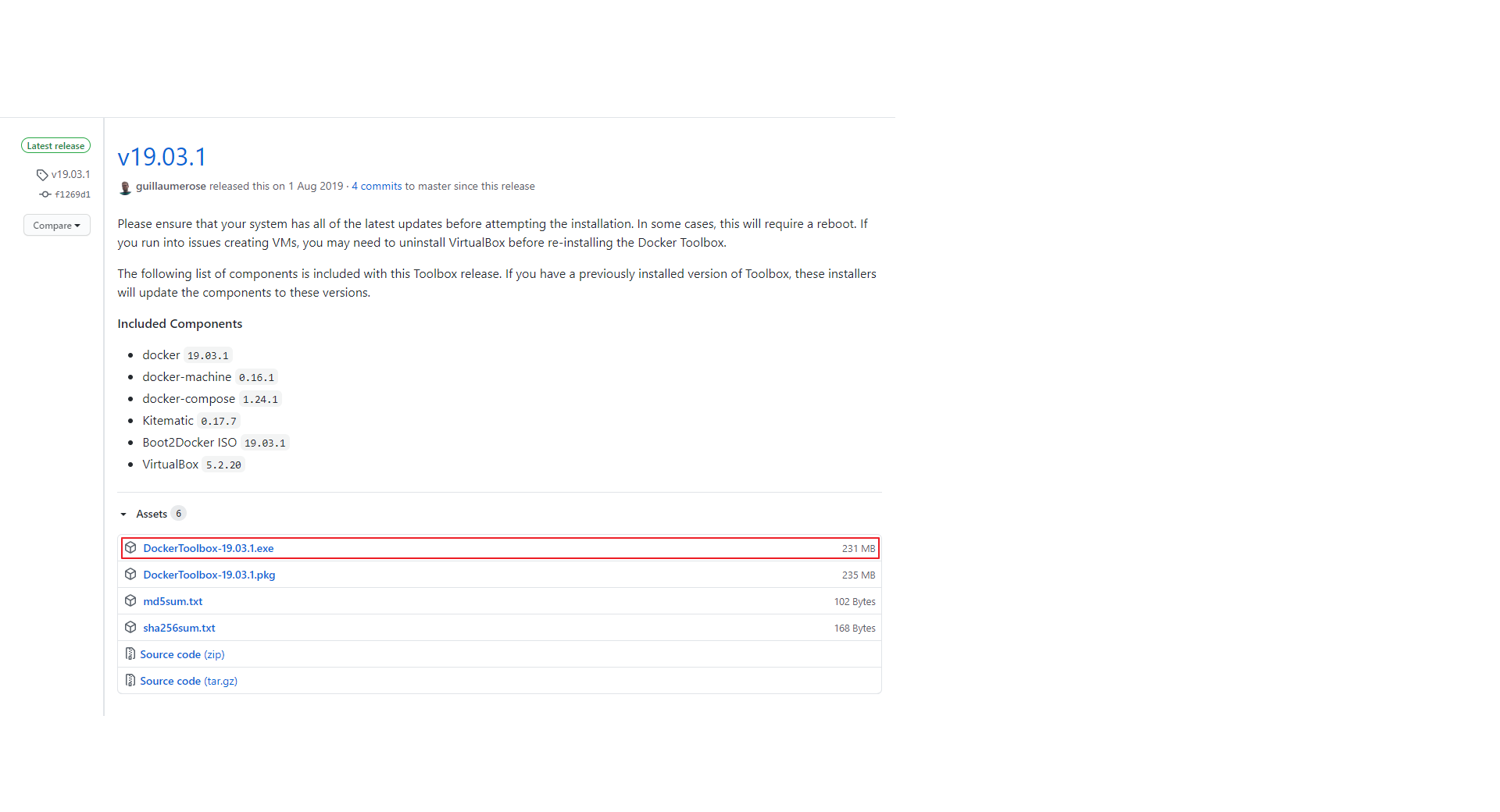Click the file icon beside Source code (zip)
1500x812 pixels.
(x=130, y=654)
